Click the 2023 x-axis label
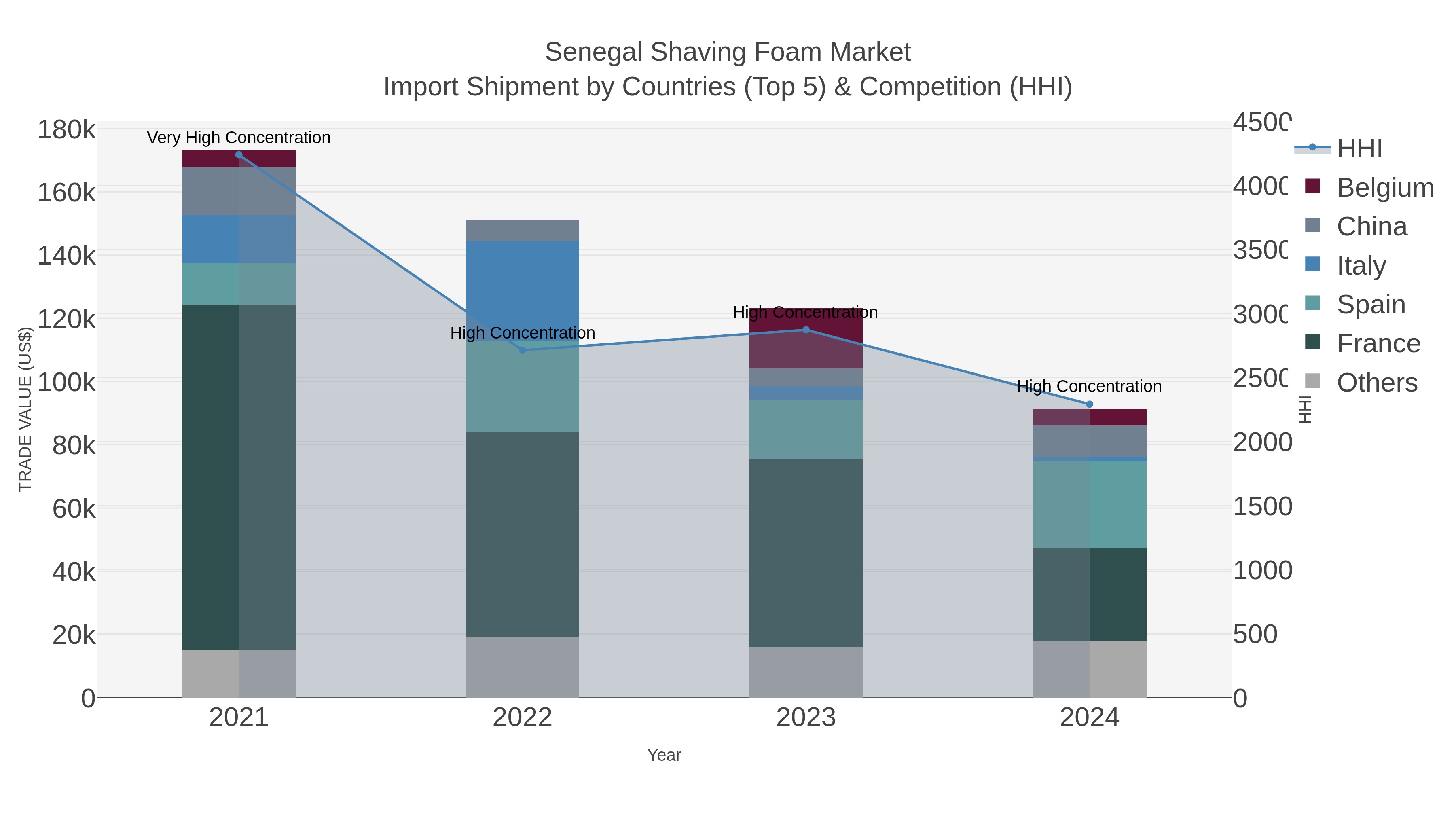The image size is (1456, 819). click(x=806, y=718)
